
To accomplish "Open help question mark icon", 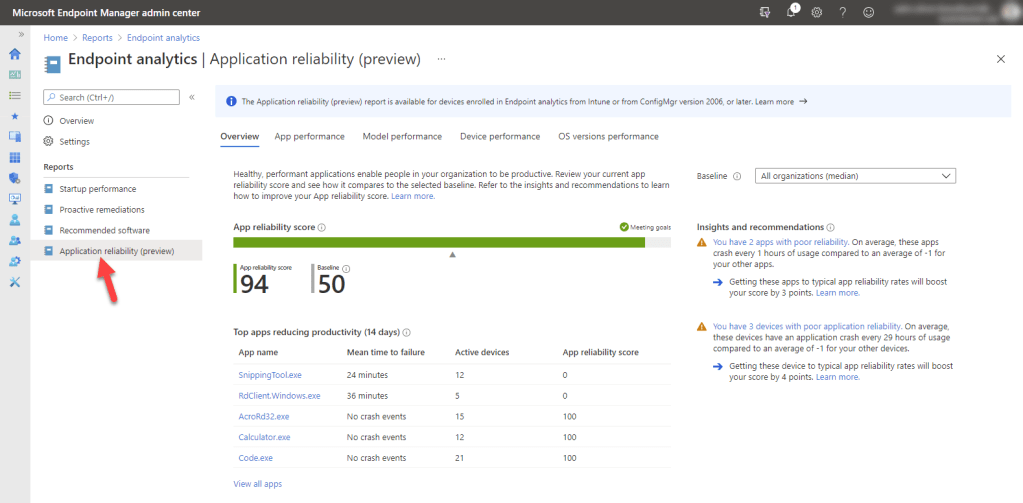I will tap(842, 12).
